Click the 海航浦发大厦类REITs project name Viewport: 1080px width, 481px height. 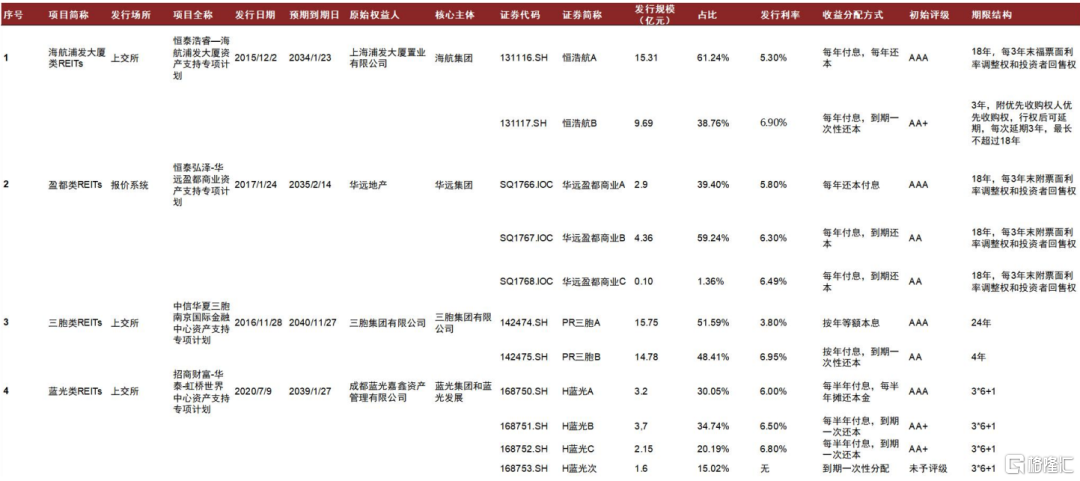point(76,58)
